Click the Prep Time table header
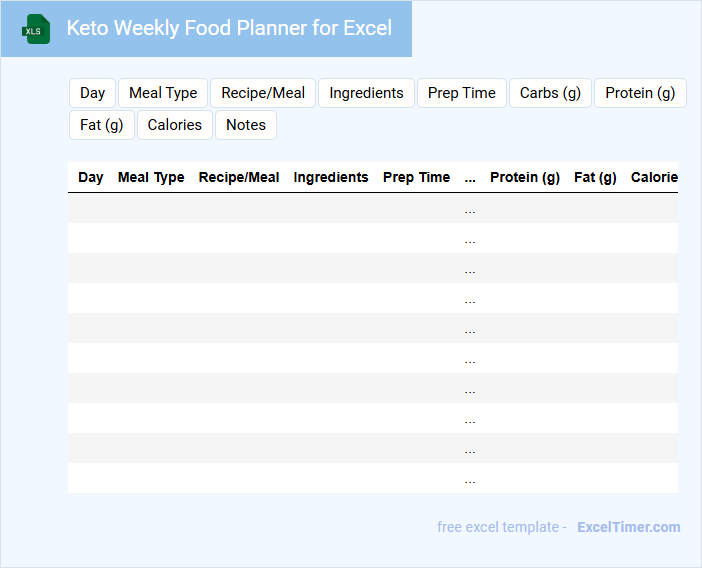The width and height of the screenshot is (702, 568). [x=416, y=177]
